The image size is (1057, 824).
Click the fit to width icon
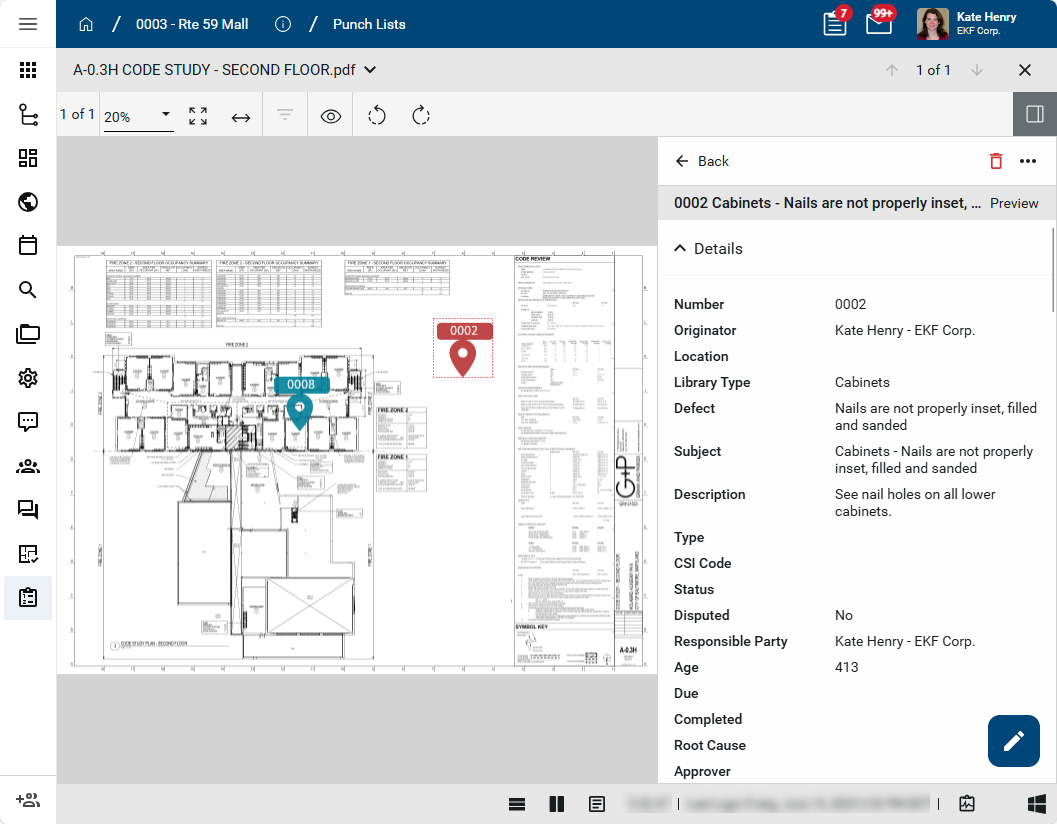pos(241,117)
